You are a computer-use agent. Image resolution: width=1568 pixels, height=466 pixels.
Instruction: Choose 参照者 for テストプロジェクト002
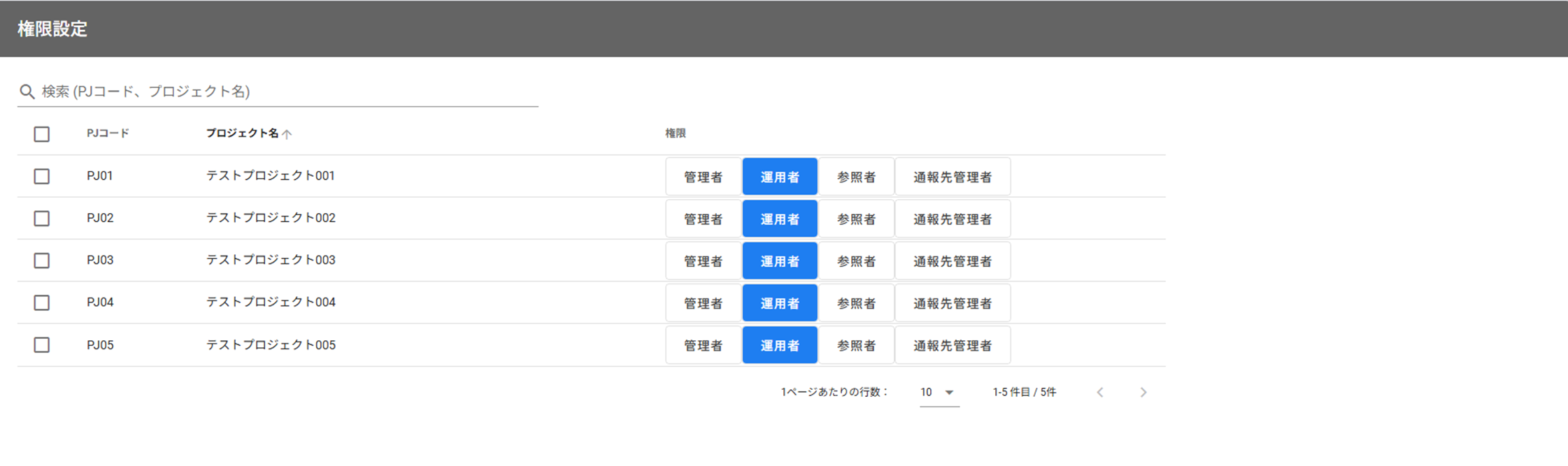856,219
